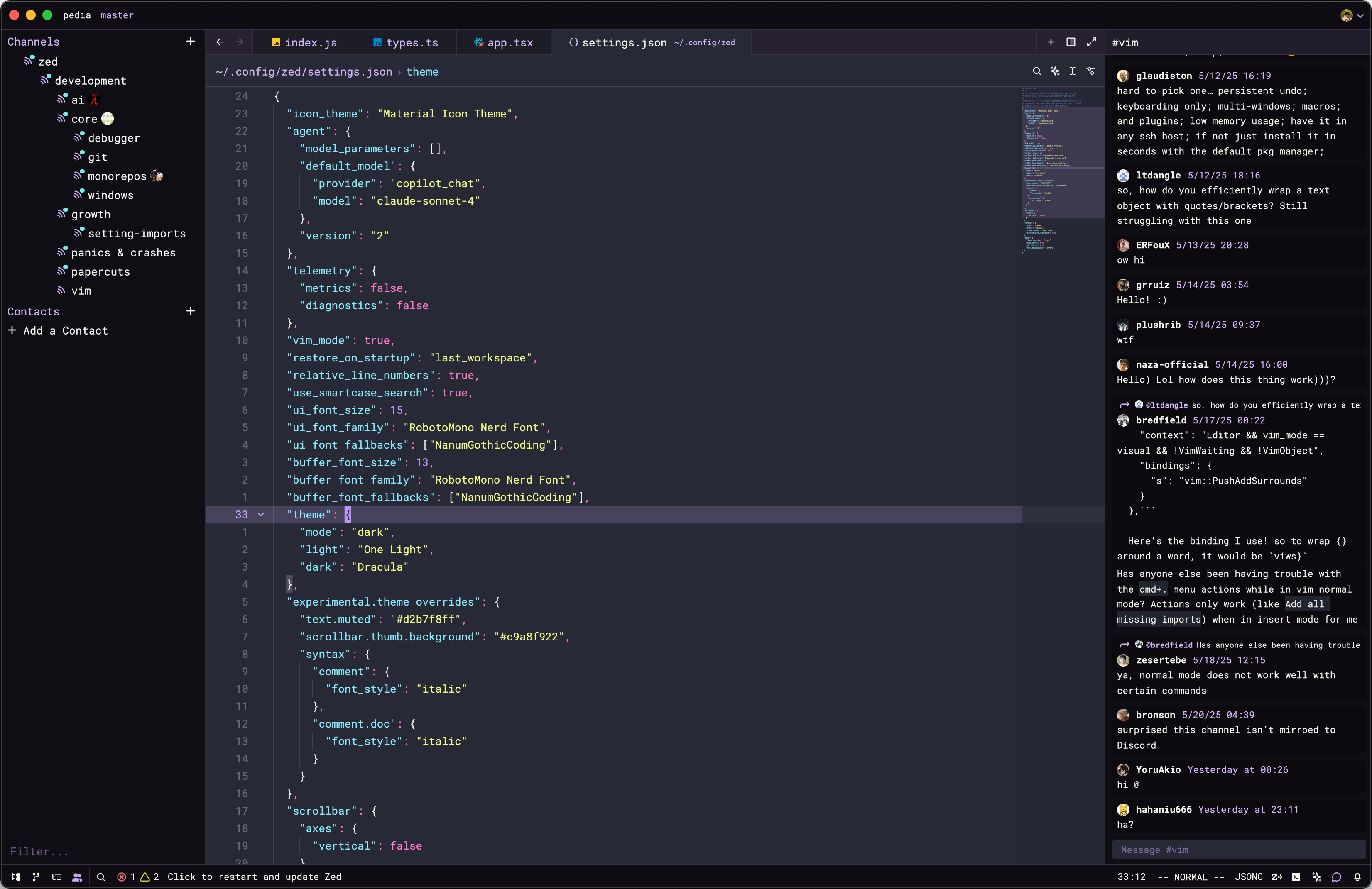Image resolution: width=1372 pixels, height=889 pixels.
Task: Click -- NORMAL -- vim mode indicator
Action: [1191, 876]
